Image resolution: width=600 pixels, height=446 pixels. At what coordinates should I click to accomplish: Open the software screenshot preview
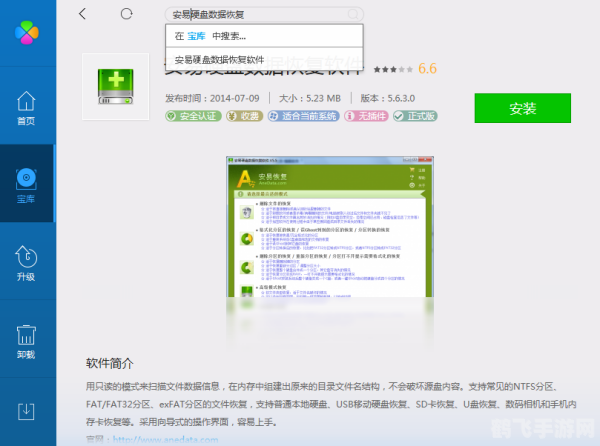click(x=330, y=226)
